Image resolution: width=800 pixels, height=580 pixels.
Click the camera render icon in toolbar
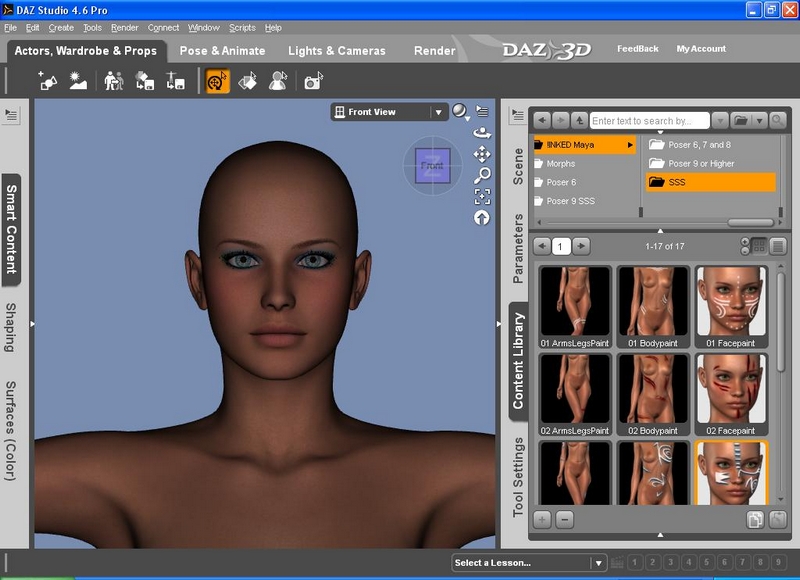pyautogui.click(x=313, y=81)
